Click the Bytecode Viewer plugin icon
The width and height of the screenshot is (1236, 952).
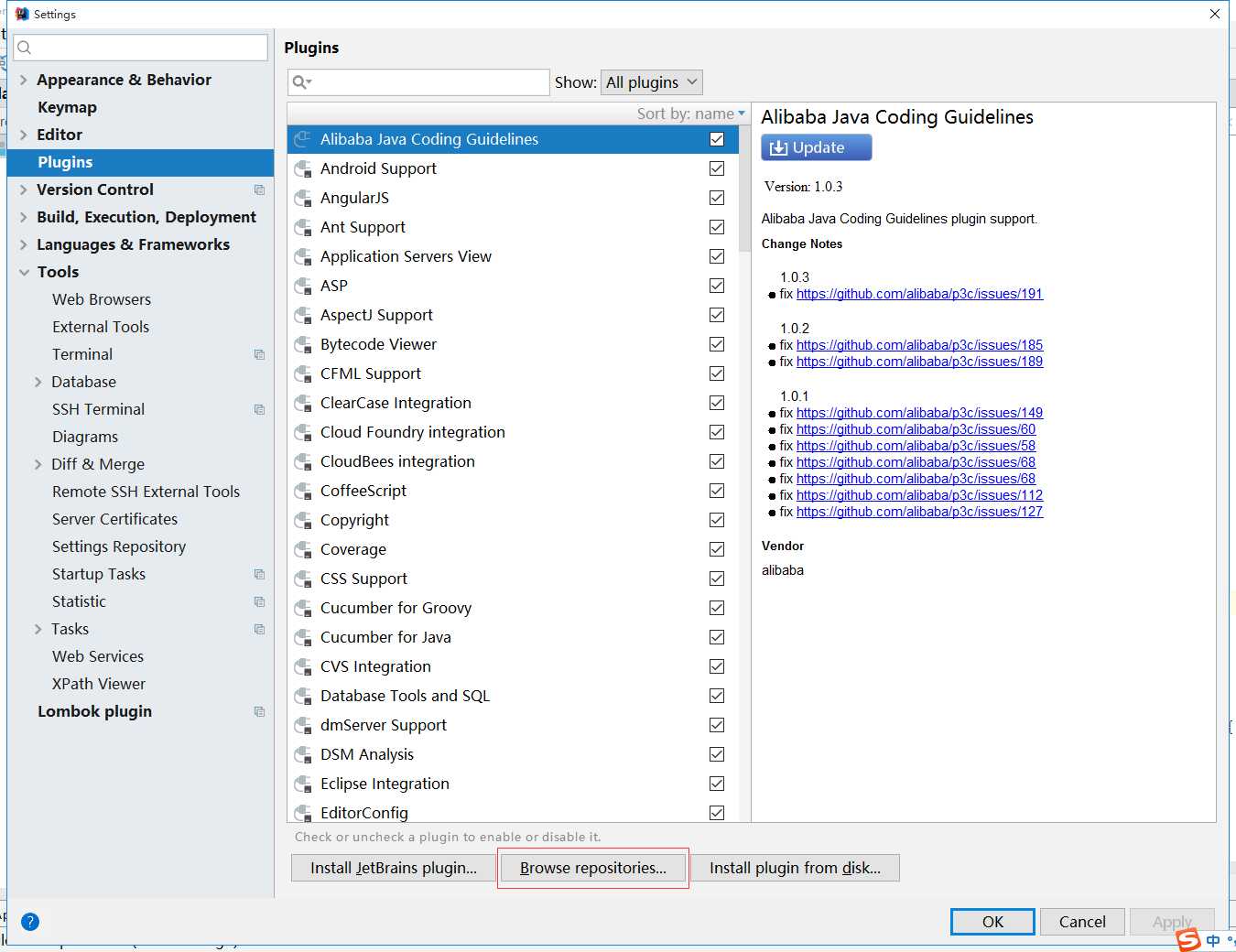coord(303,344)
